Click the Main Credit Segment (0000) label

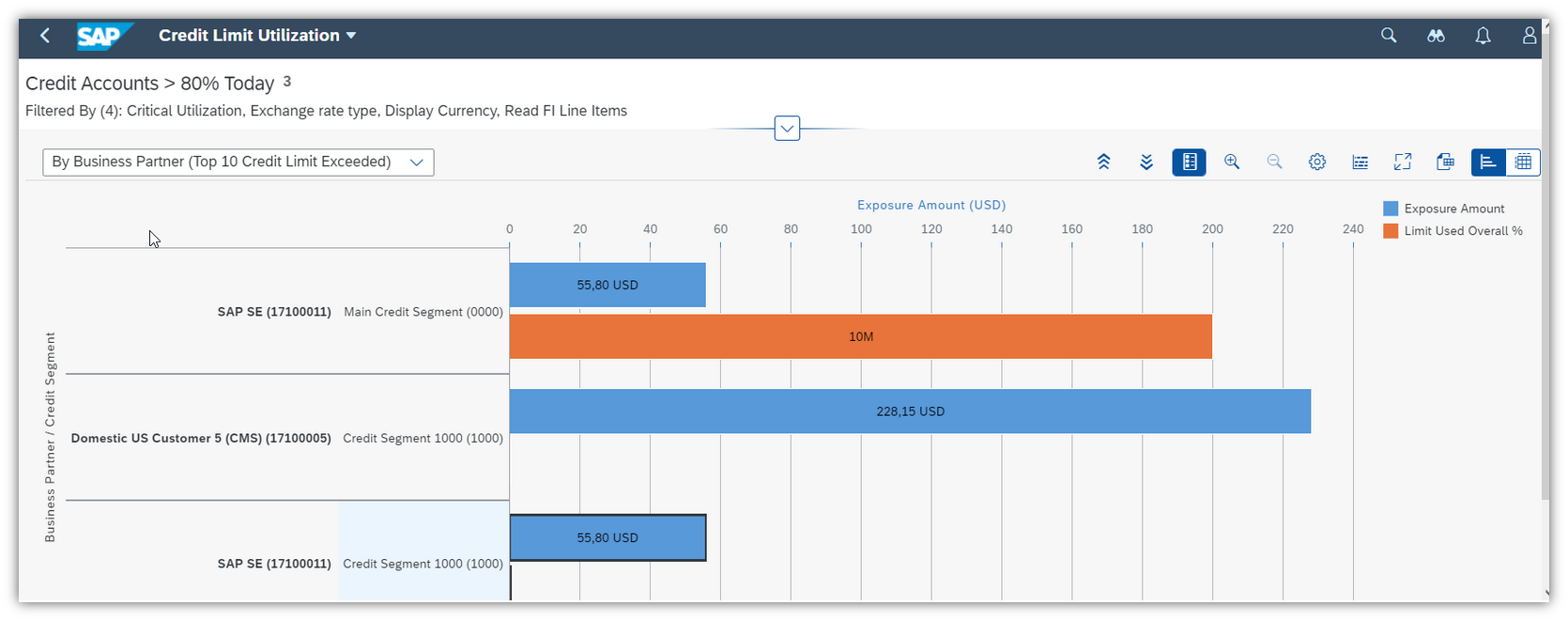(423, 312)
